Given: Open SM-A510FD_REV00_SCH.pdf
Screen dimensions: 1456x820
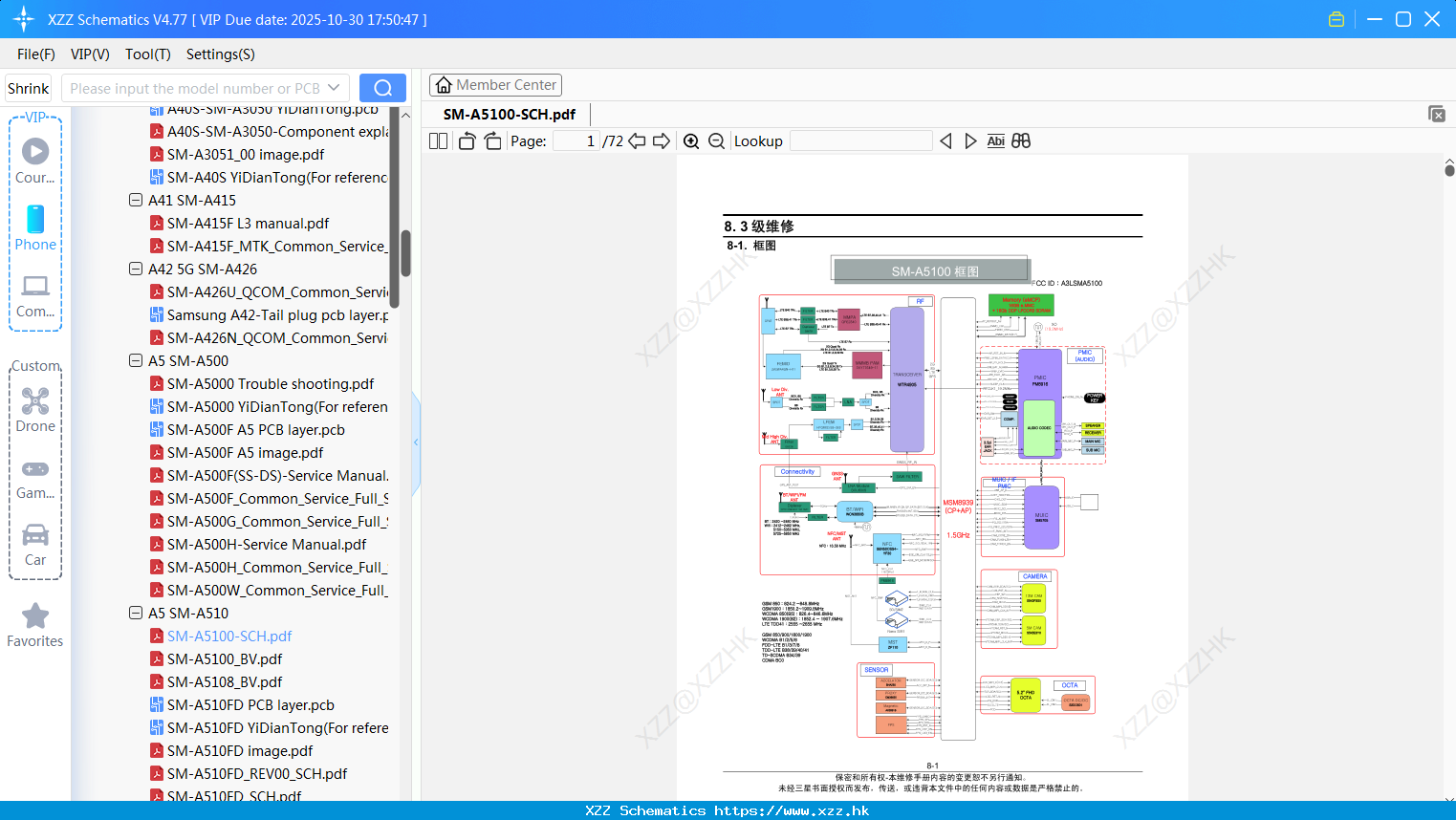Looking at the screenshot, I should click(x=257, y=773).
